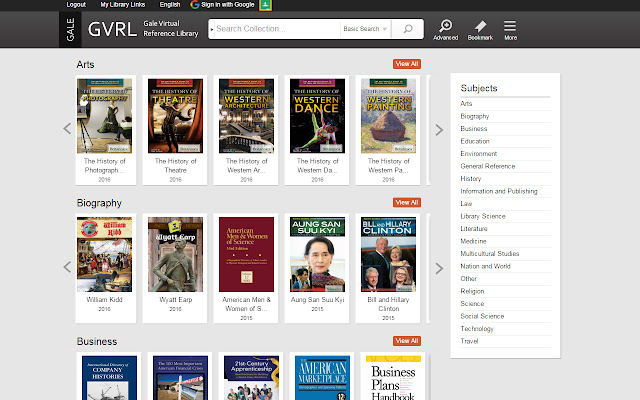Select Business in Subjects list
The image size is (640, 400).
[473, 129]
